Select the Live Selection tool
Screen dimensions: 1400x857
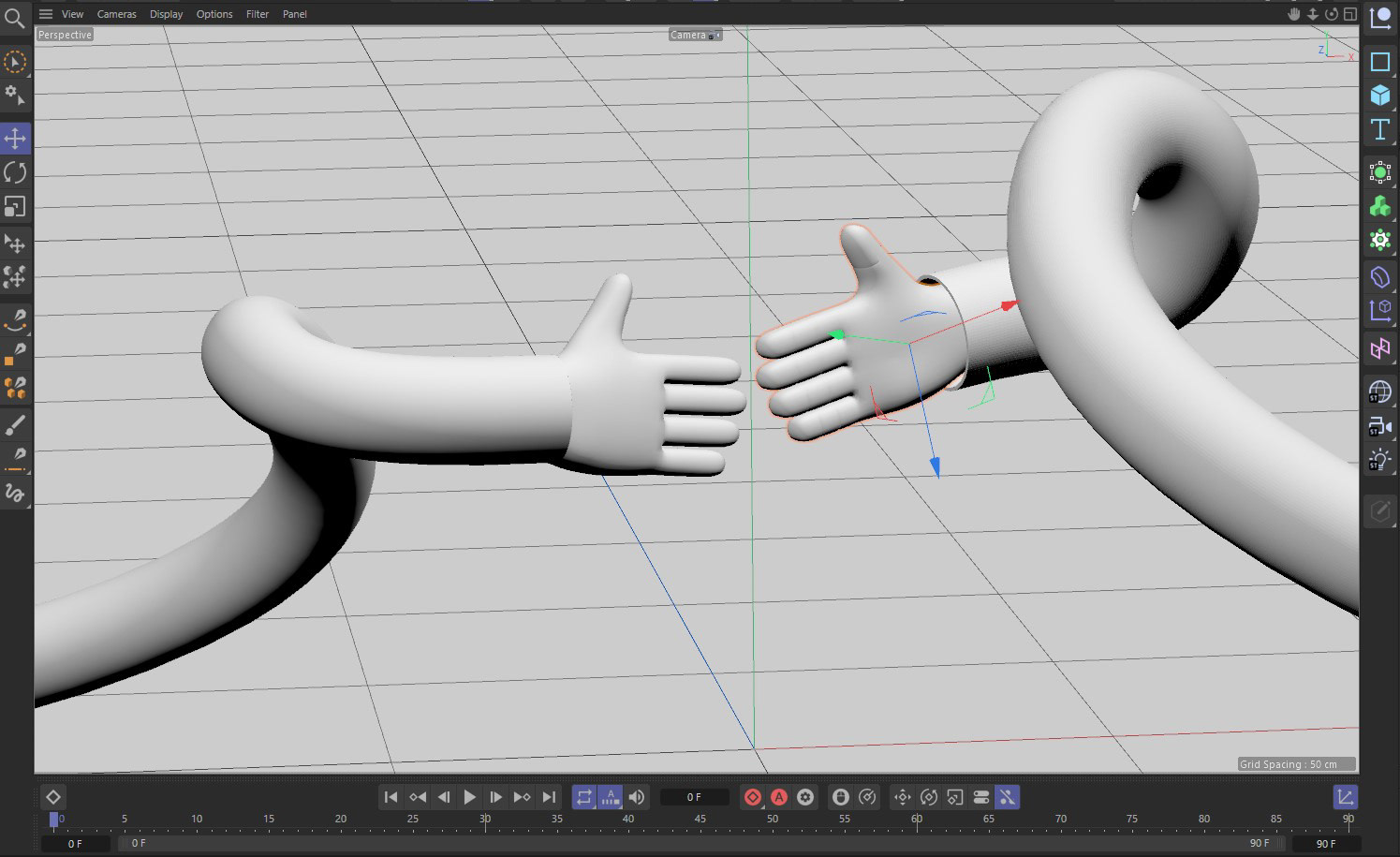(x=15, y=63)
